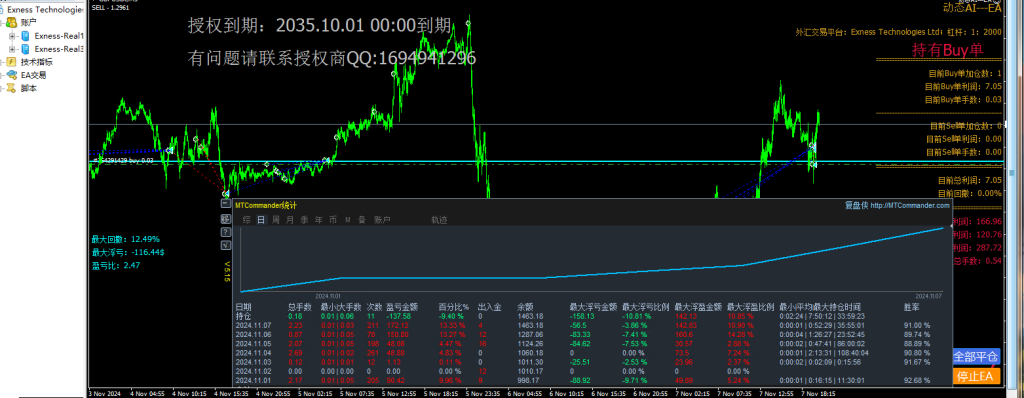
Task: Click the 账户 accounts group icon
Action: coord(12,23)
